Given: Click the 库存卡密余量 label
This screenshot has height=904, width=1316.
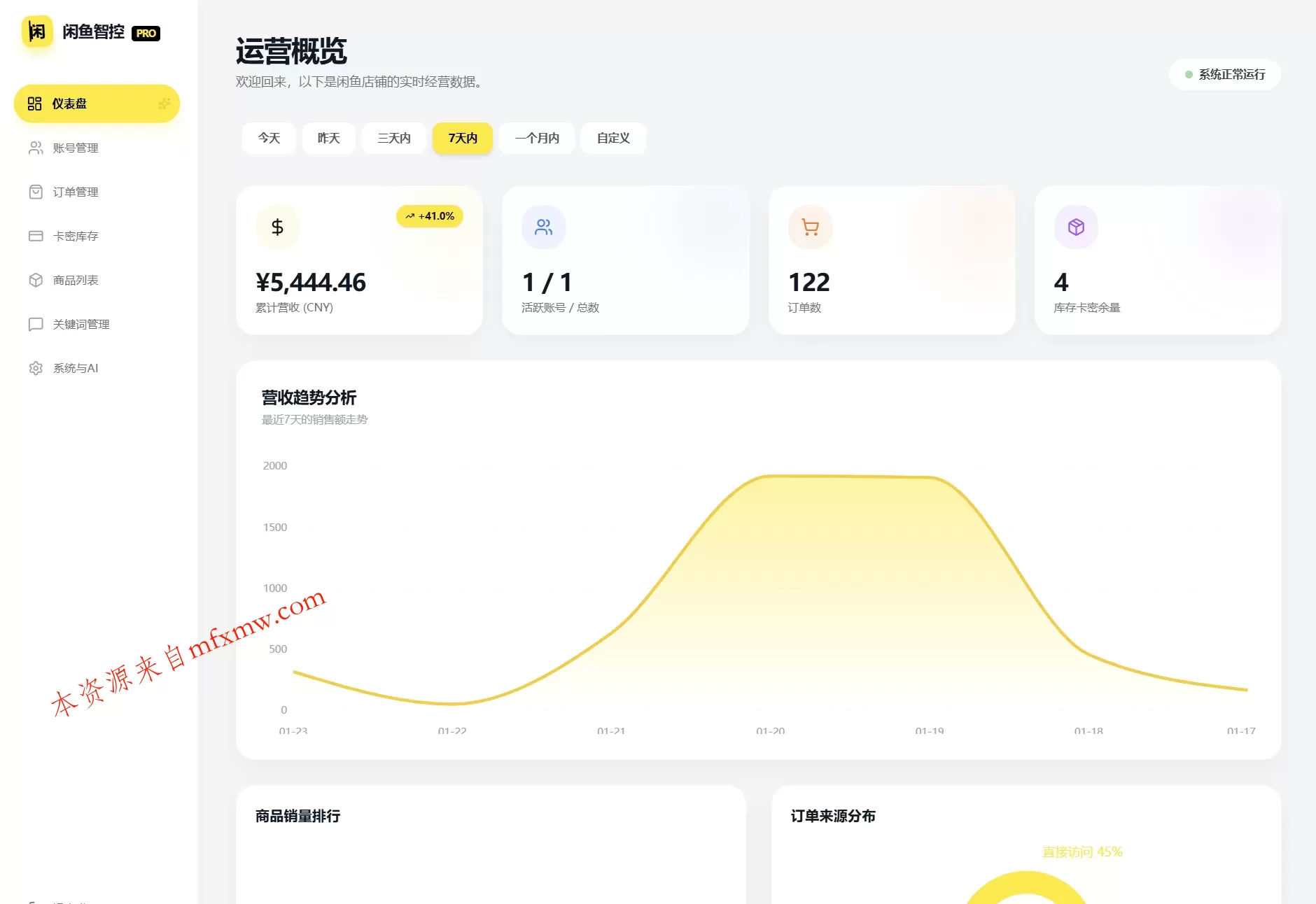Looking at the screenshot, I should [1087, 307].
